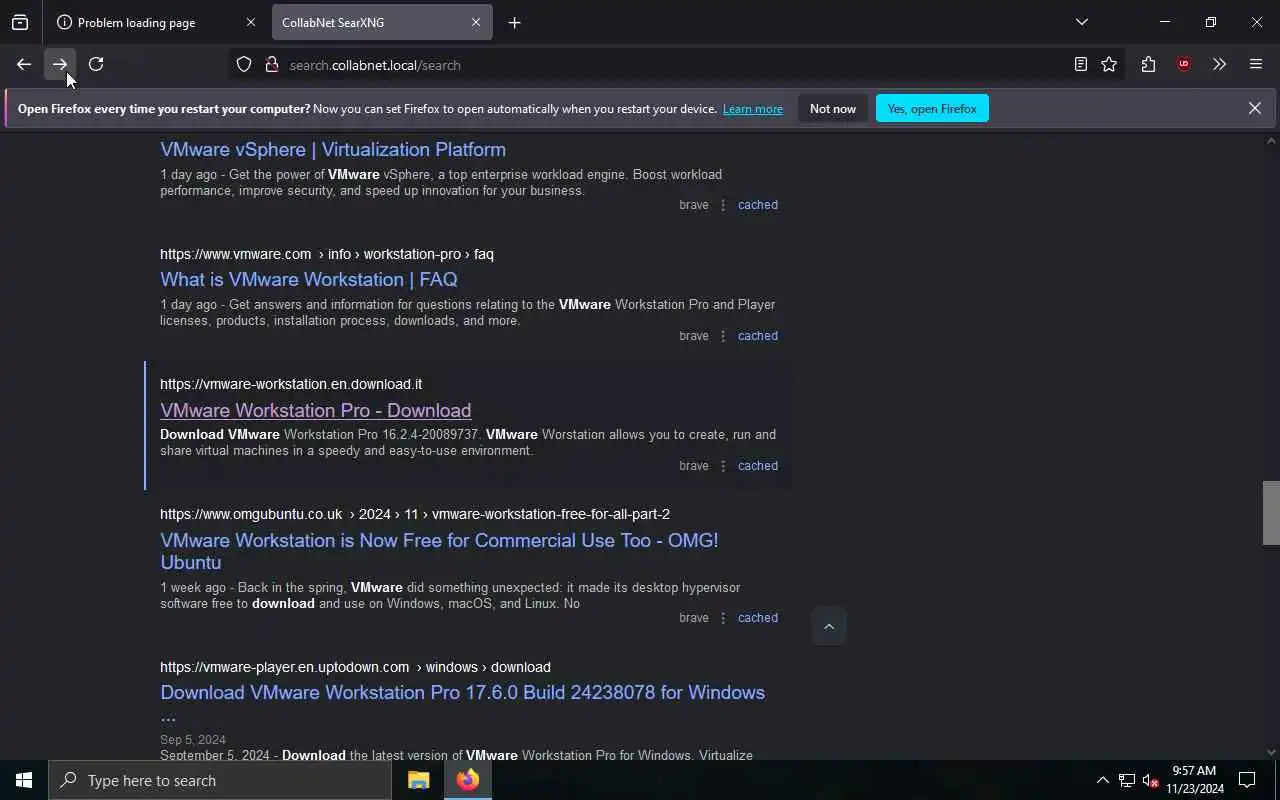Click the scrollbar up arrow
1280x800 pixels.
[1271, 141]
